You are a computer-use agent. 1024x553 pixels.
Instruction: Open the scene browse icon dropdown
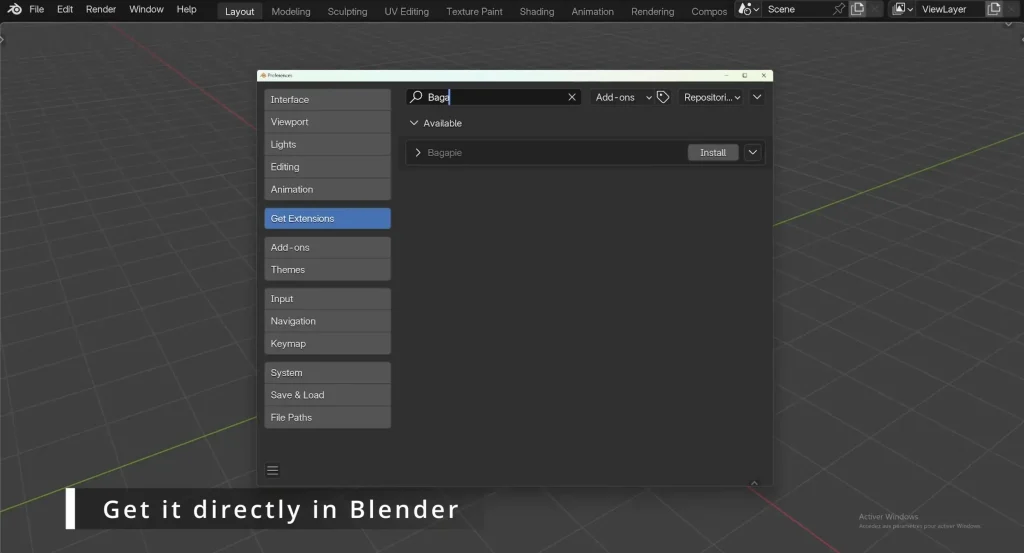(x=748, y=10)
